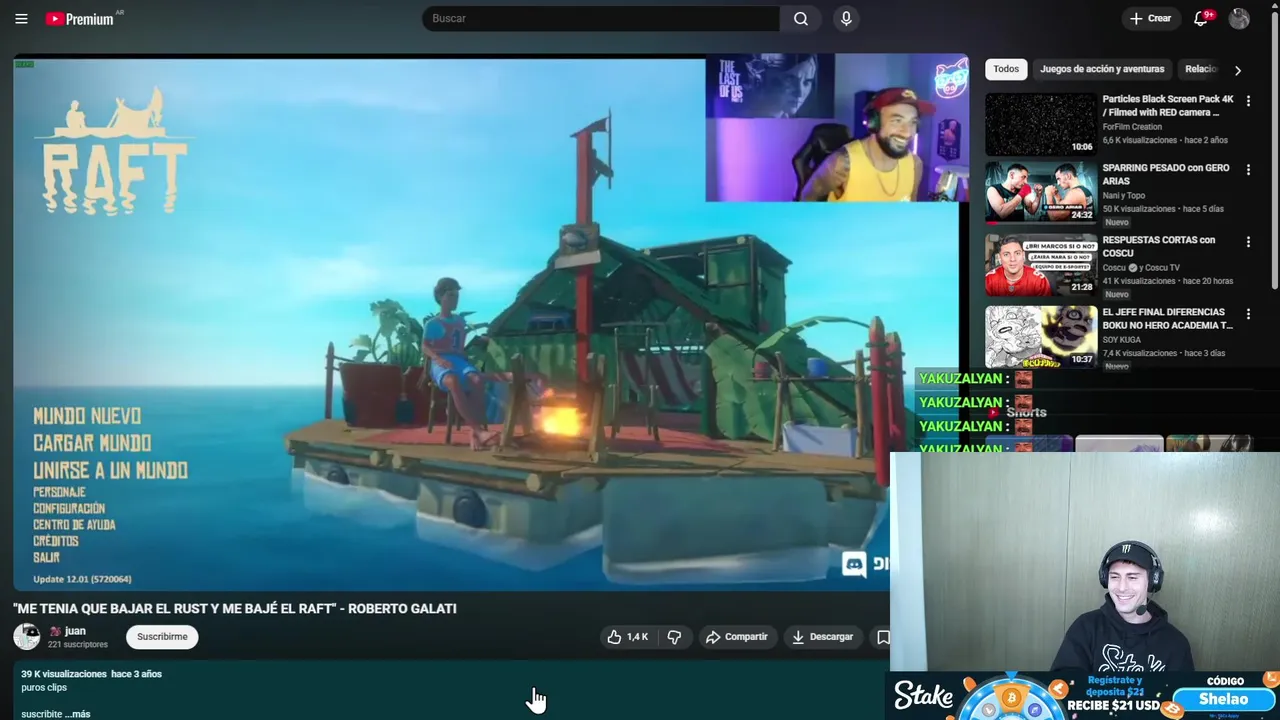Image resolution: width=1280 pixels, height=720 pixels.
Task: Click the video player area
Action: [x=490, y=322]
